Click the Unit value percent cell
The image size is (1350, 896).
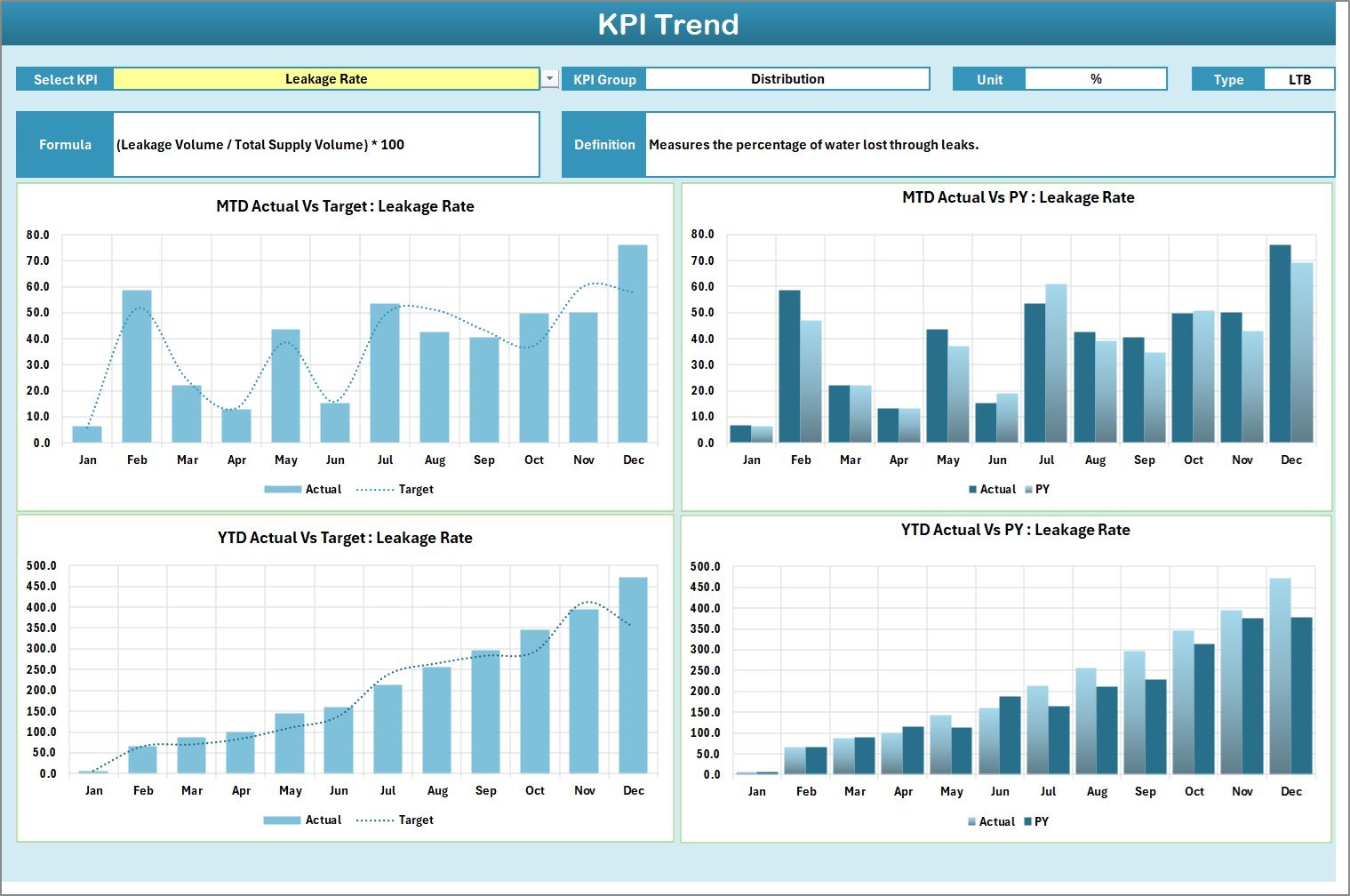(x=1095, y=79)
